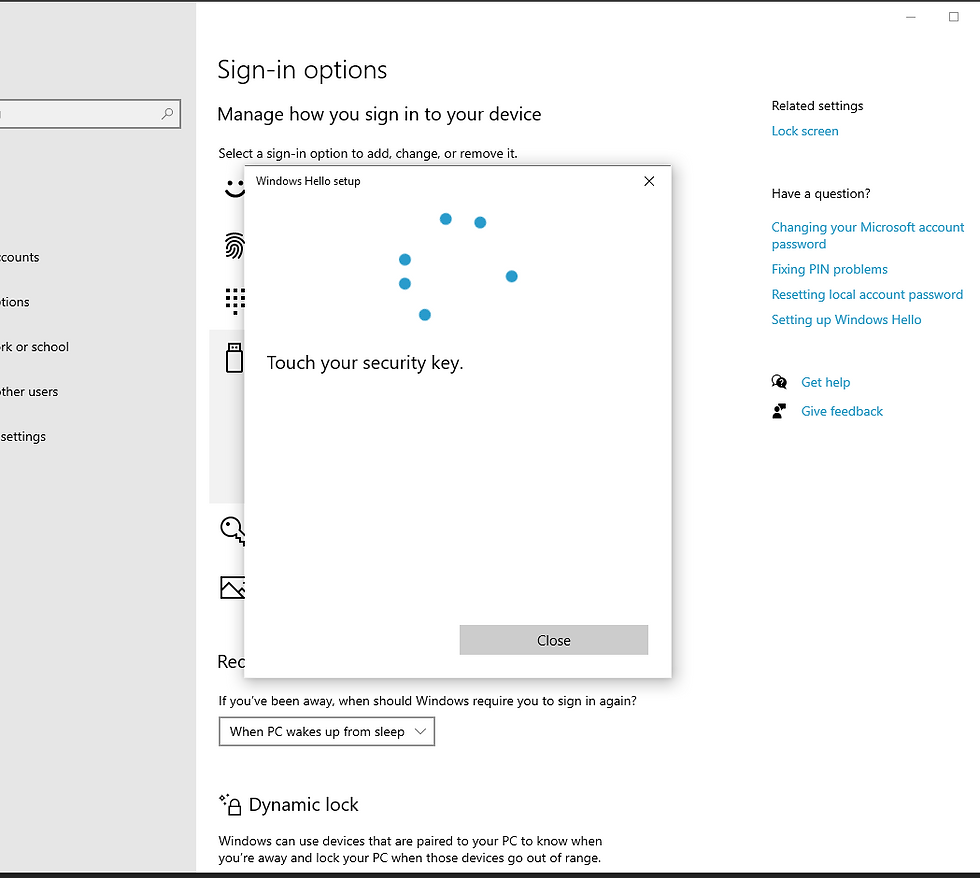Click the picture password icon
Image resolution: width=980 pixels, height=878 pixels.
(x=232, y=587)
